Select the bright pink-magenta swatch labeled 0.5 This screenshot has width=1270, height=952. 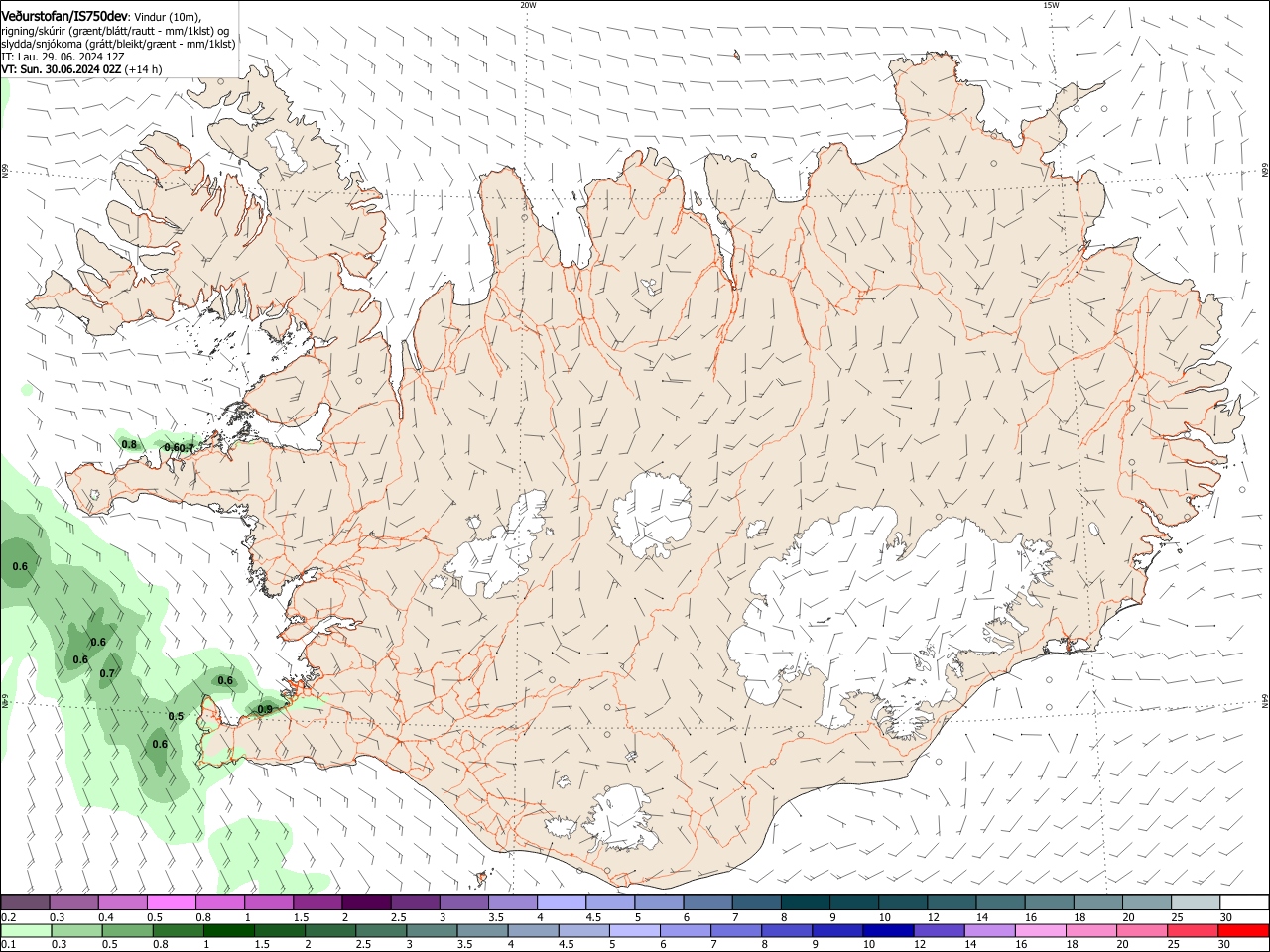coord(170,902)
